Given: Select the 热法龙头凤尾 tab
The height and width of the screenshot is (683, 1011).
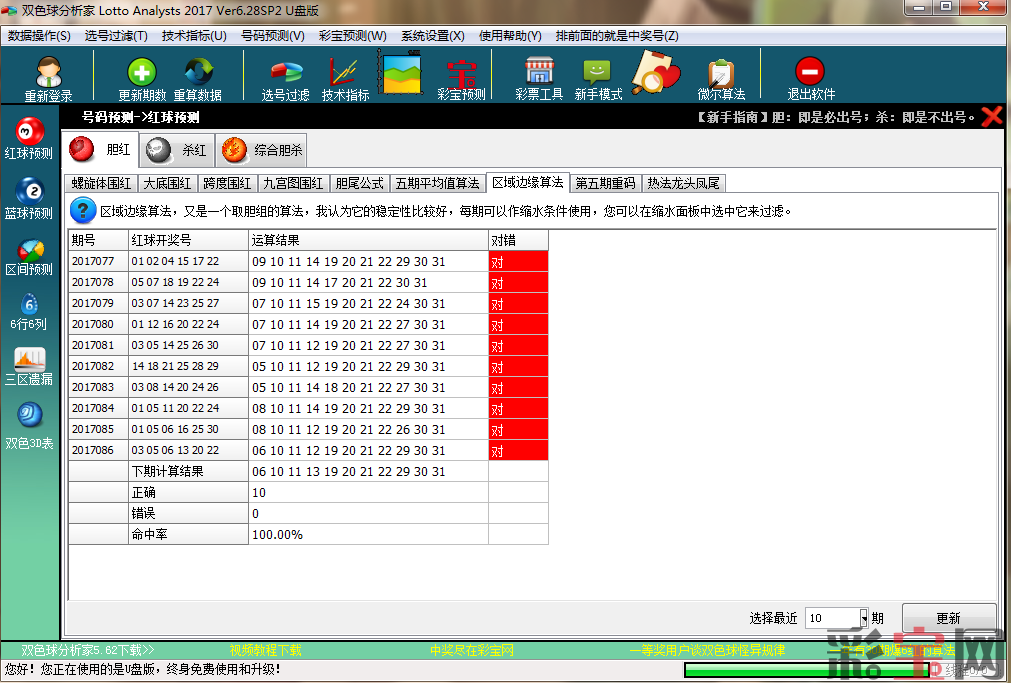Looking at the screenshot, I should (x=682, y=183).
